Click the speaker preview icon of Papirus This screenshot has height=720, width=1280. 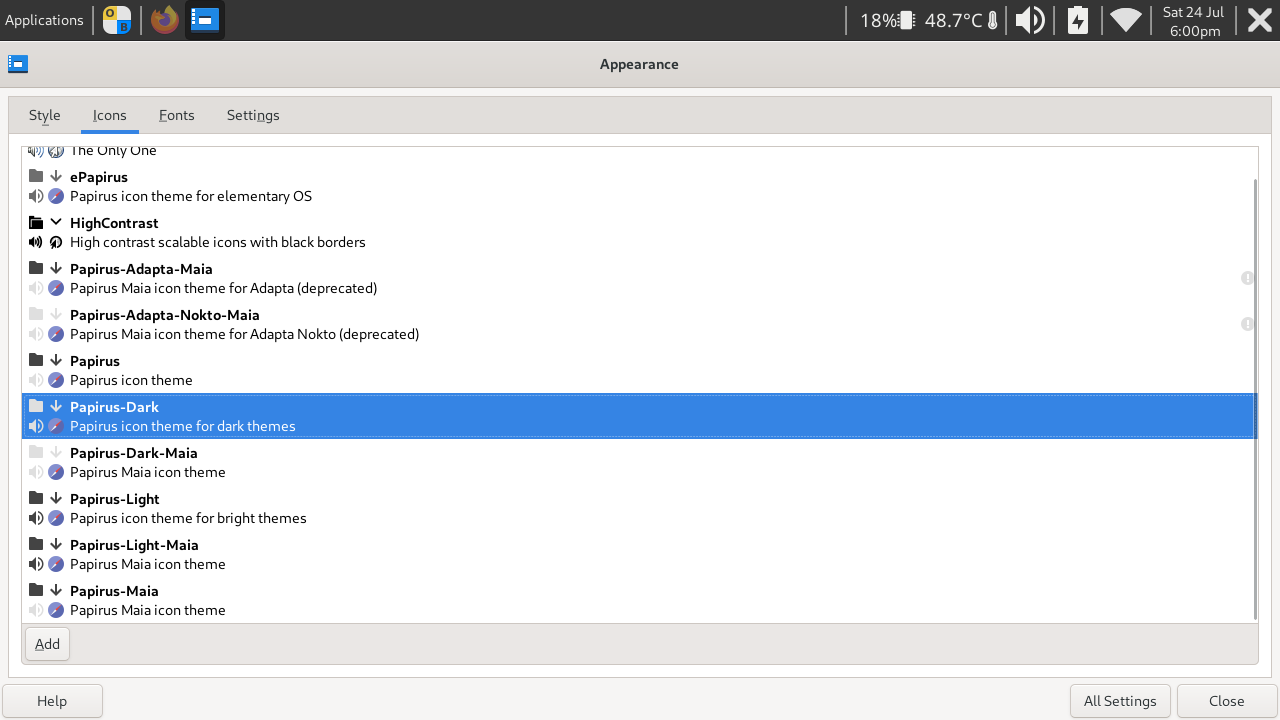pyautogui.click(x=36, y=380)
